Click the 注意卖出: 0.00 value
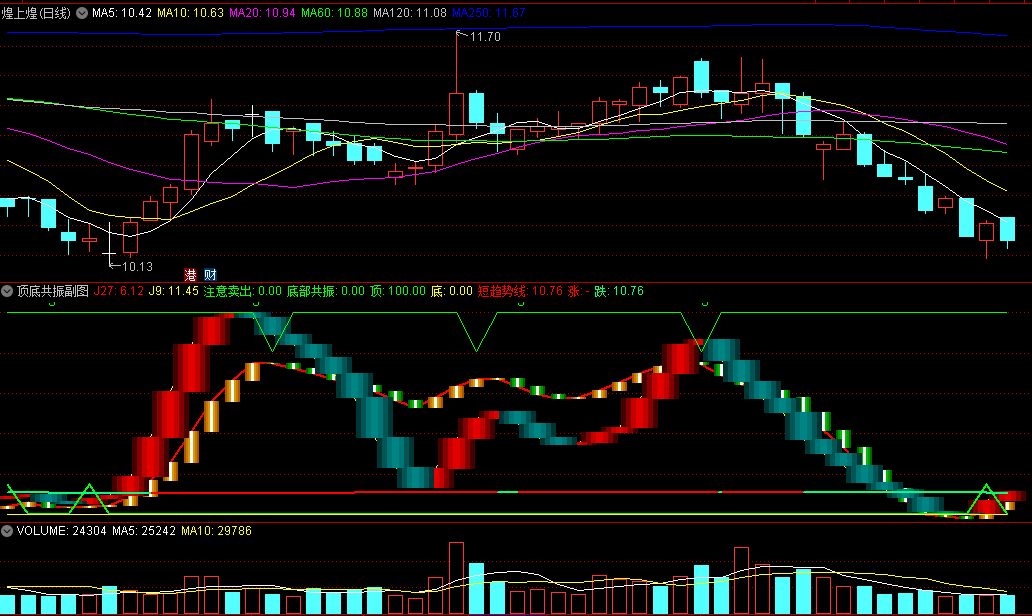1032x616 pixels. 242,291
